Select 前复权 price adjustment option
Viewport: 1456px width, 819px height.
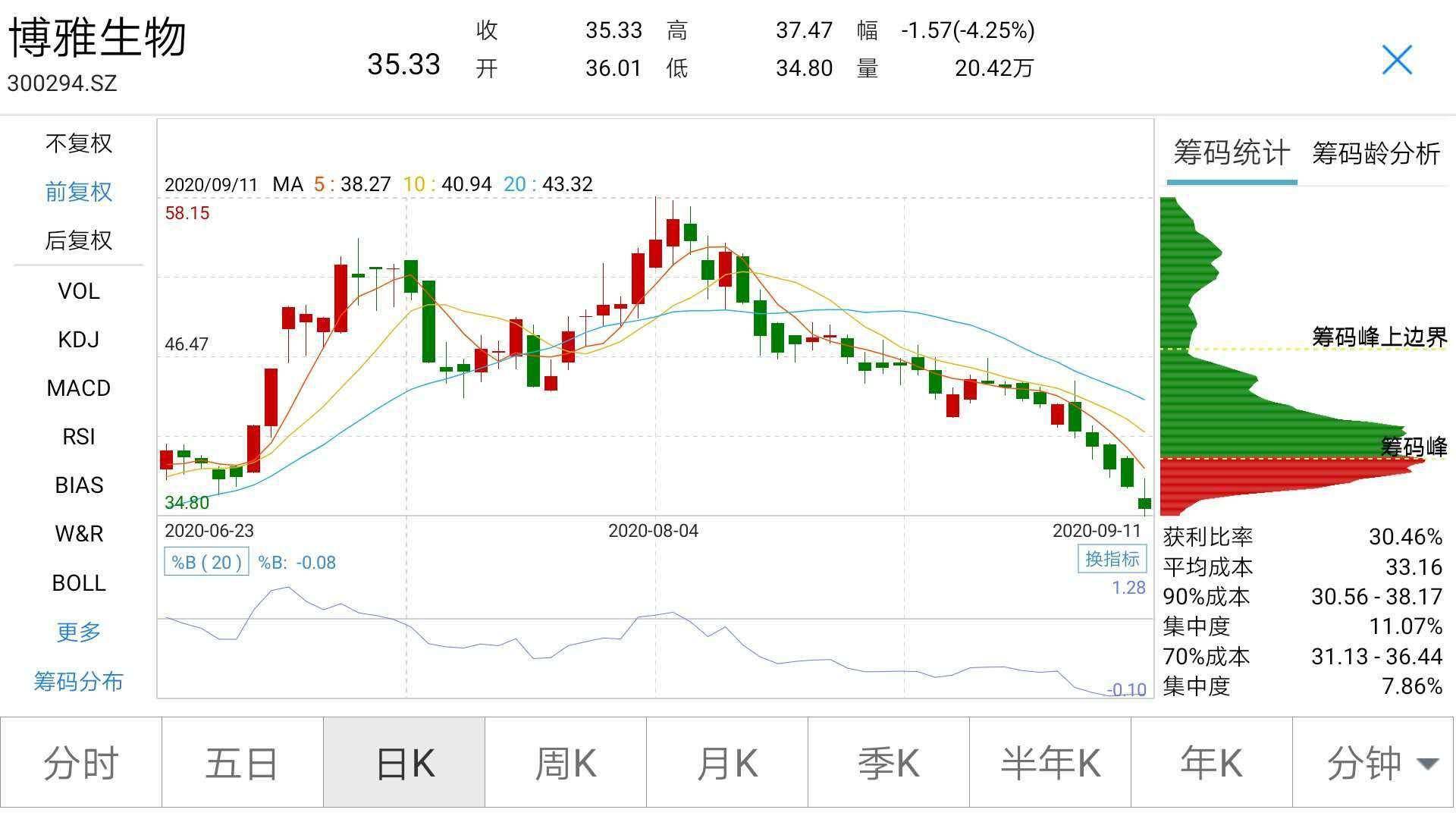pos(79,192)
